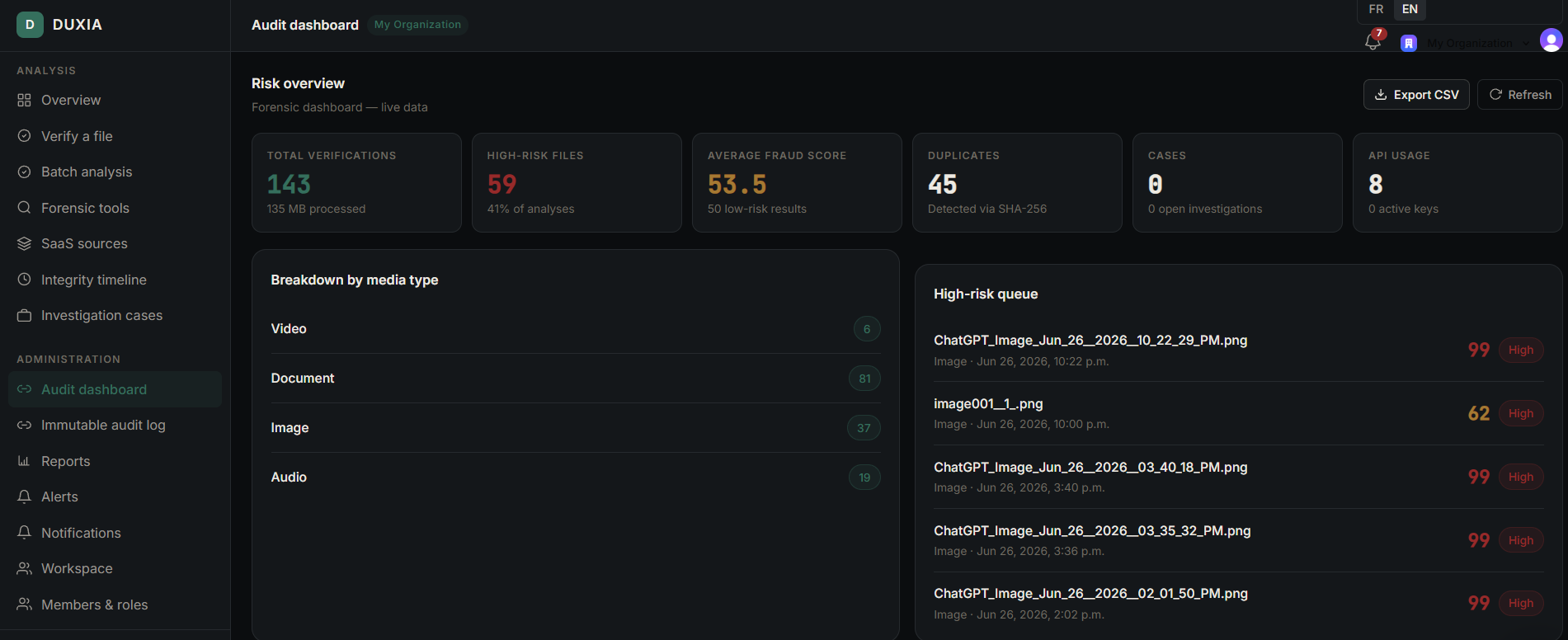1568x640 pixels.
Task: Click the Verify a file checkmark icon
Action: [x=24, y=136]
